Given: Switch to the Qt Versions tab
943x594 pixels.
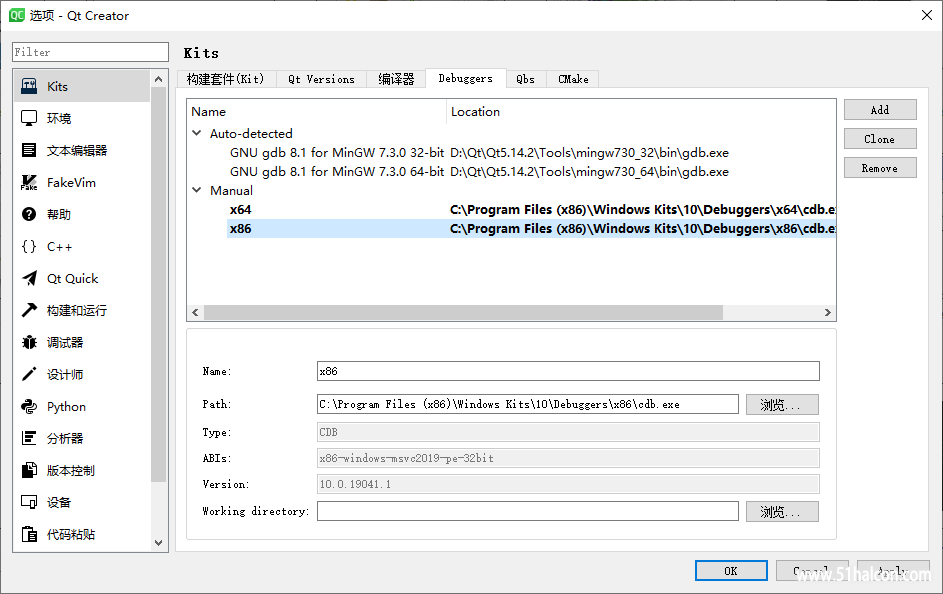Looking at the screenshot, I should click(321, 79).
